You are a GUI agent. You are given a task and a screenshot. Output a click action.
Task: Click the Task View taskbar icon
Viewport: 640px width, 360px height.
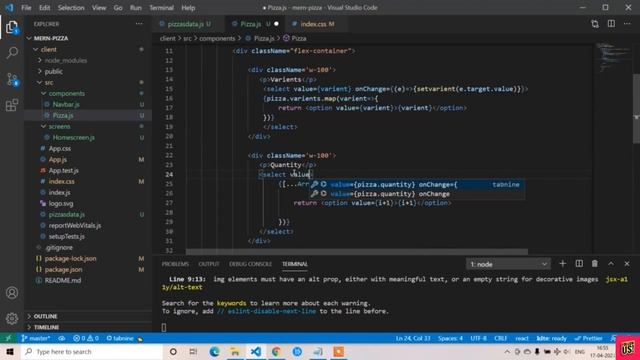(193, 351)
